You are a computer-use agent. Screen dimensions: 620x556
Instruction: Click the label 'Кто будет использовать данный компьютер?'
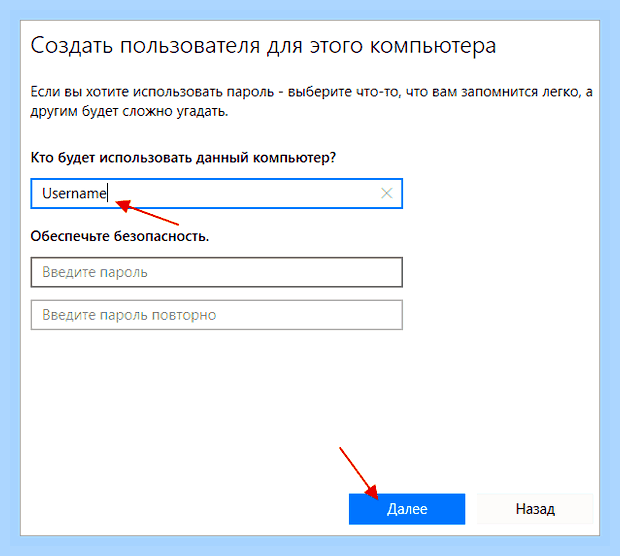point(183,158)
